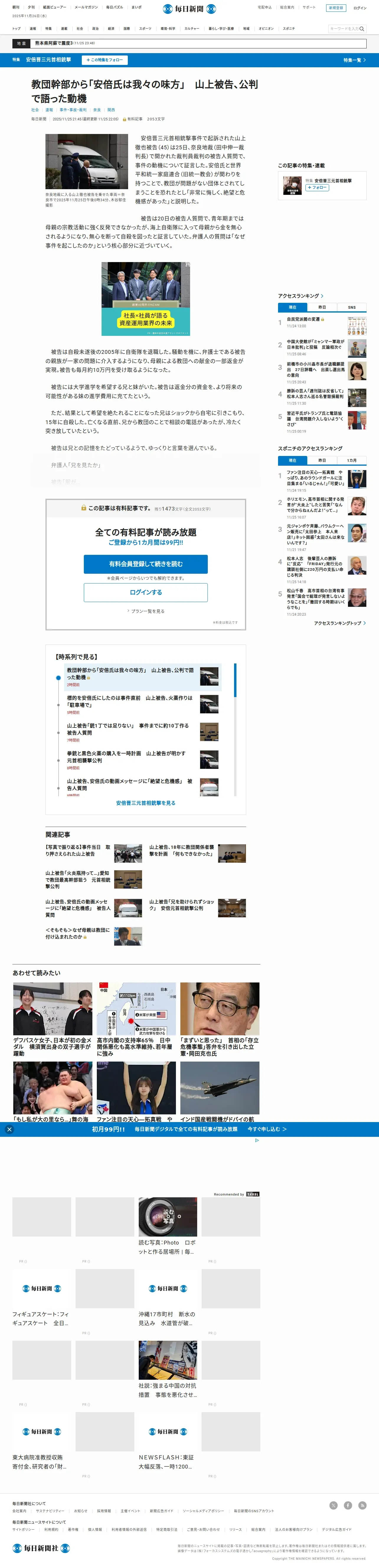
Task: Click the Mainichi Shimbun footer logo
Action: [x=41, y=1548]
